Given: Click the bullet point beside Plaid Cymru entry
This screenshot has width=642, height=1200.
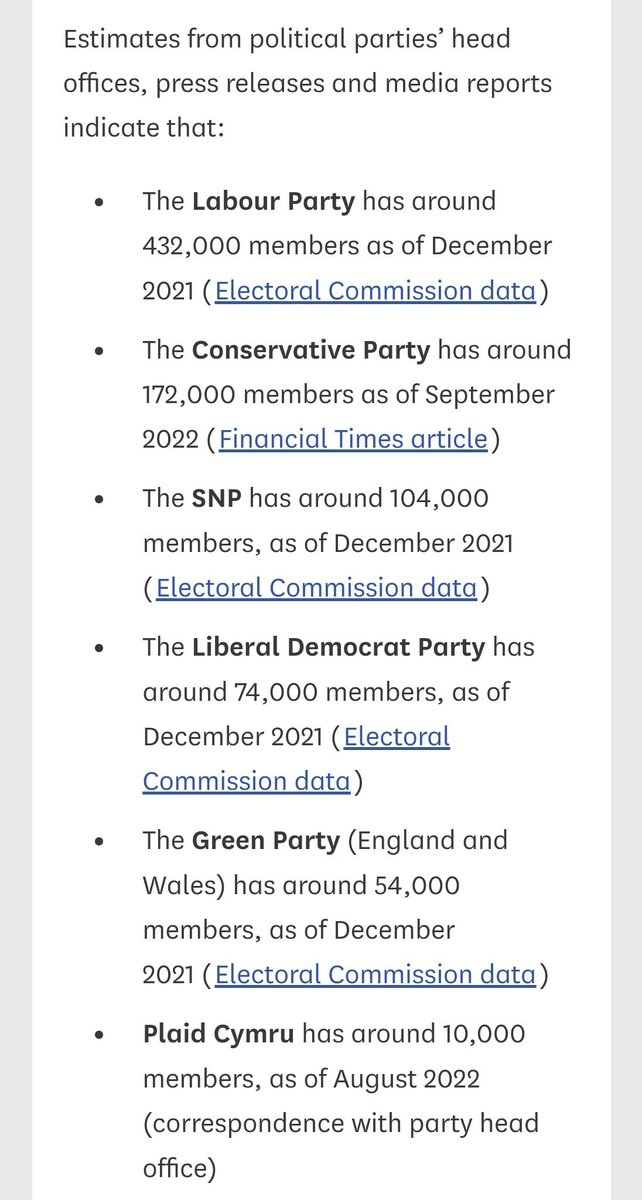Looking at the screenshot, I should pos(98,1034).
